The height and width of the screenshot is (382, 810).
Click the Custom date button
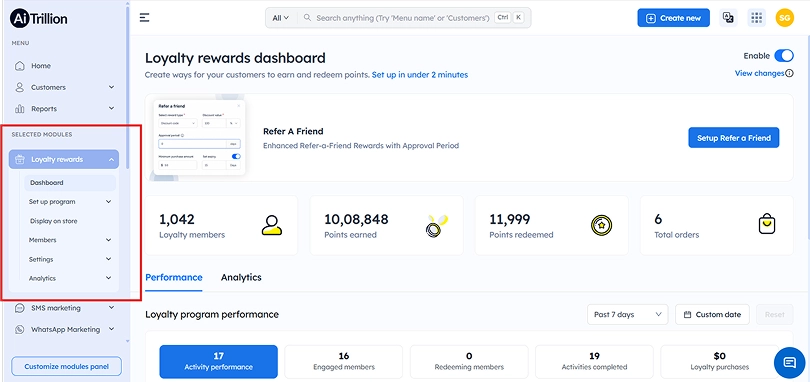(712, 314)
